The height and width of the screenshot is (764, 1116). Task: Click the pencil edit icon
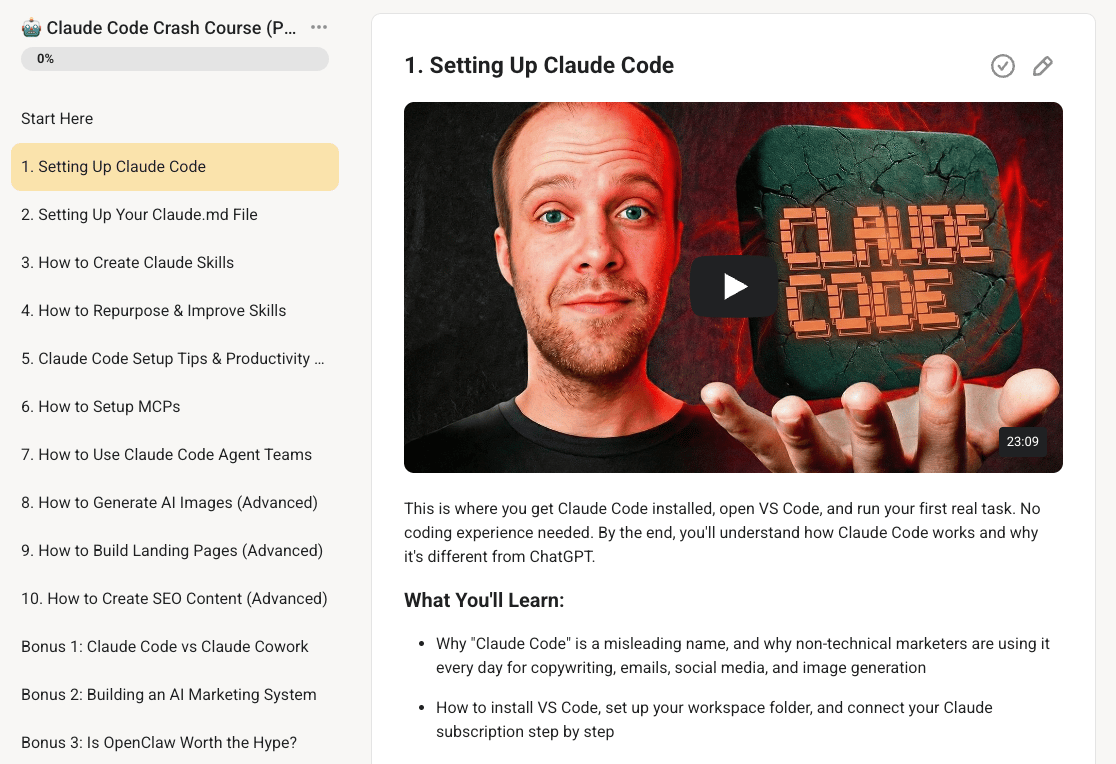(x=1042, y=66)
